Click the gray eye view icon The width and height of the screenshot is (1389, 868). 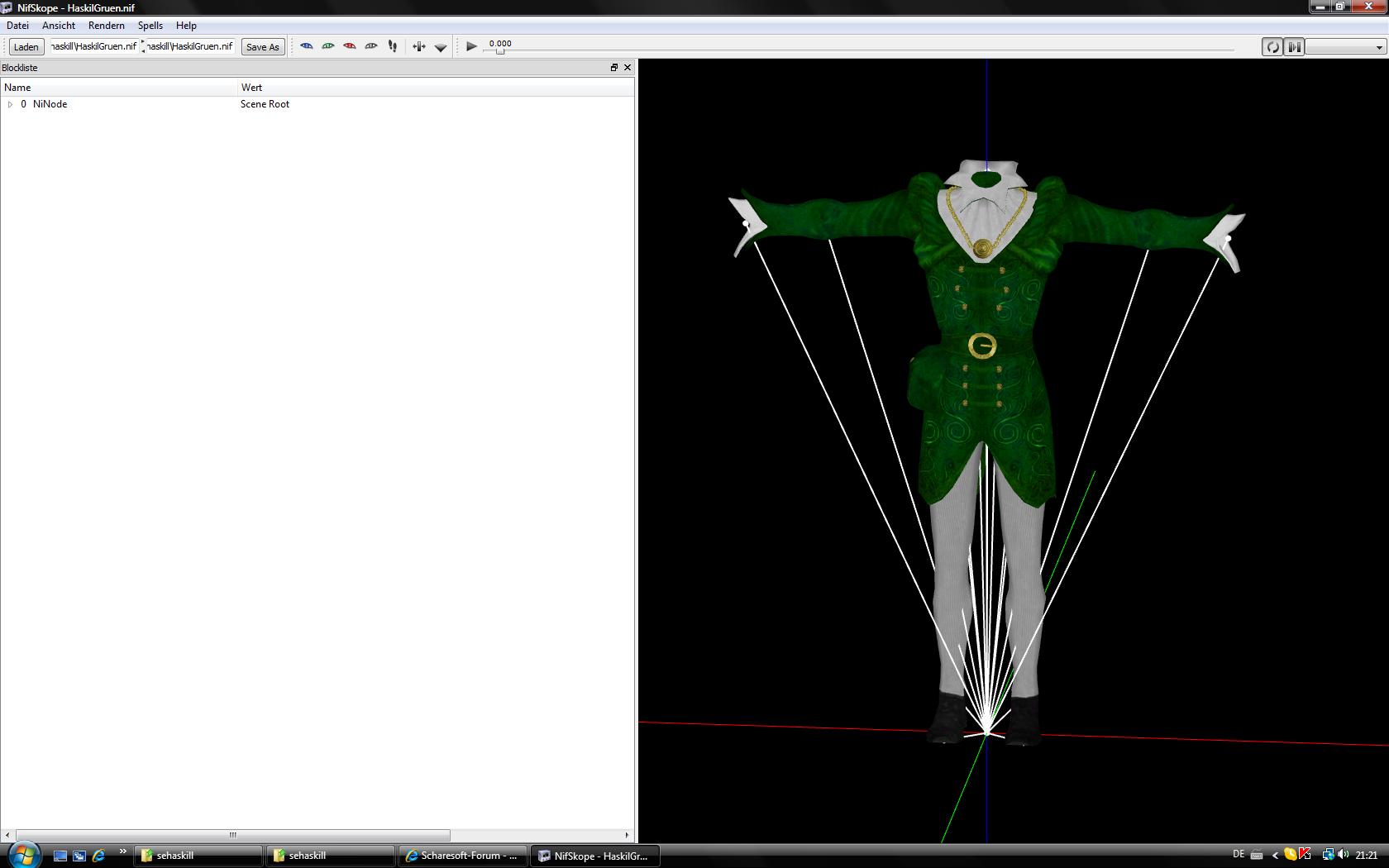pyautogui.click(x=371, y=46)
